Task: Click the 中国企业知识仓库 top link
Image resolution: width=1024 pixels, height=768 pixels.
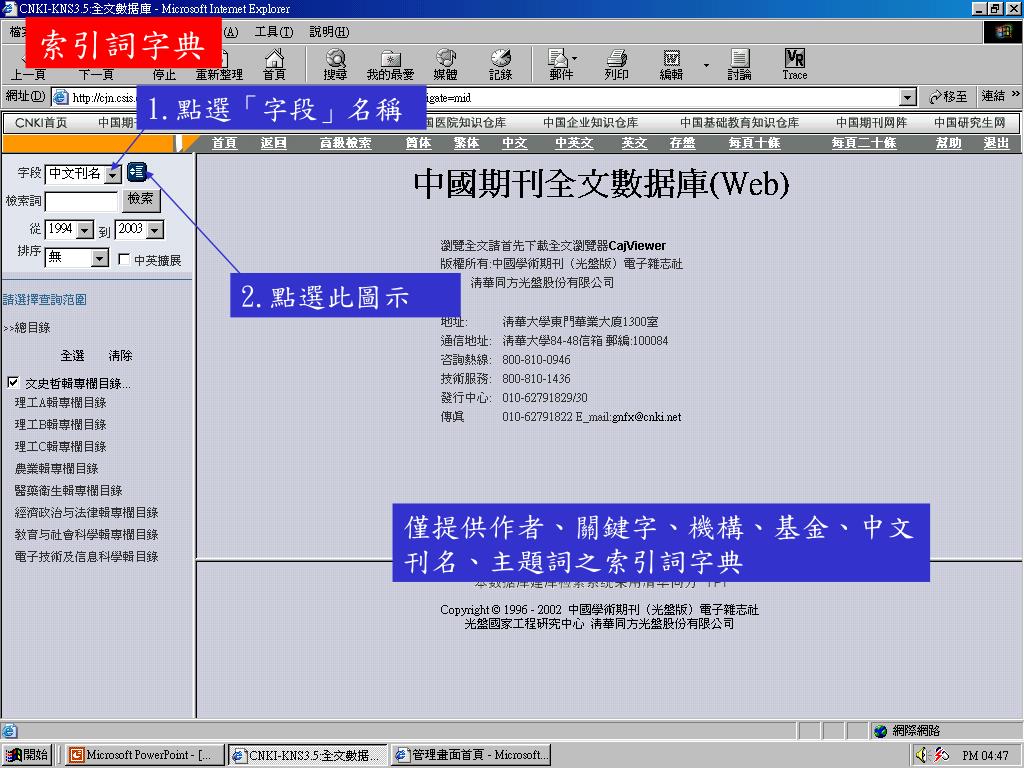Action: (590, 123)
